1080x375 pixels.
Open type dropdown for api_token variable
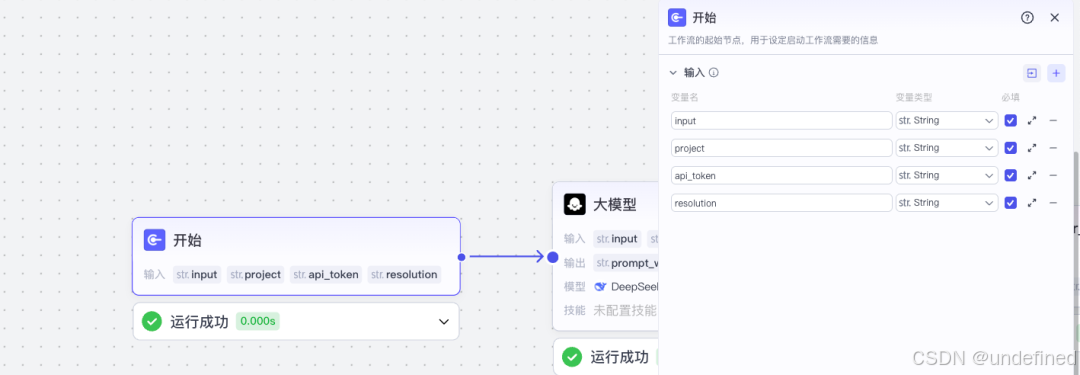[x=946, y=176]
